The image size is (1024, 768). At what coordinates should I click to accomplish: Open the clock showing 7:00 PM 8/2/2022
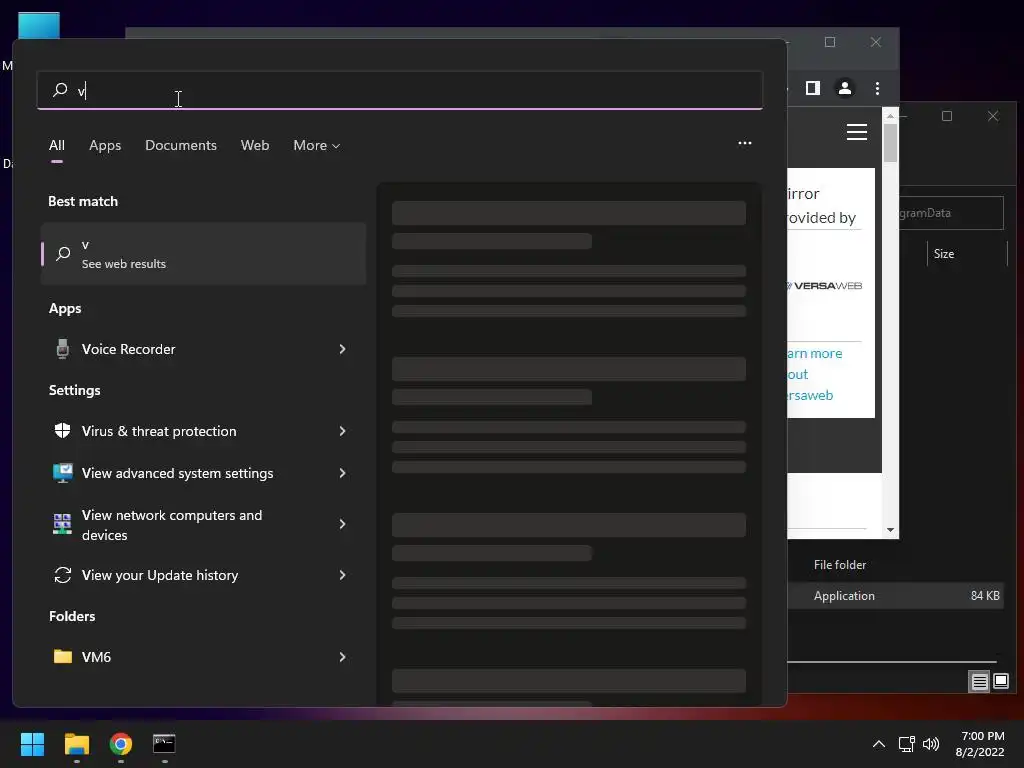click(980, 744)
